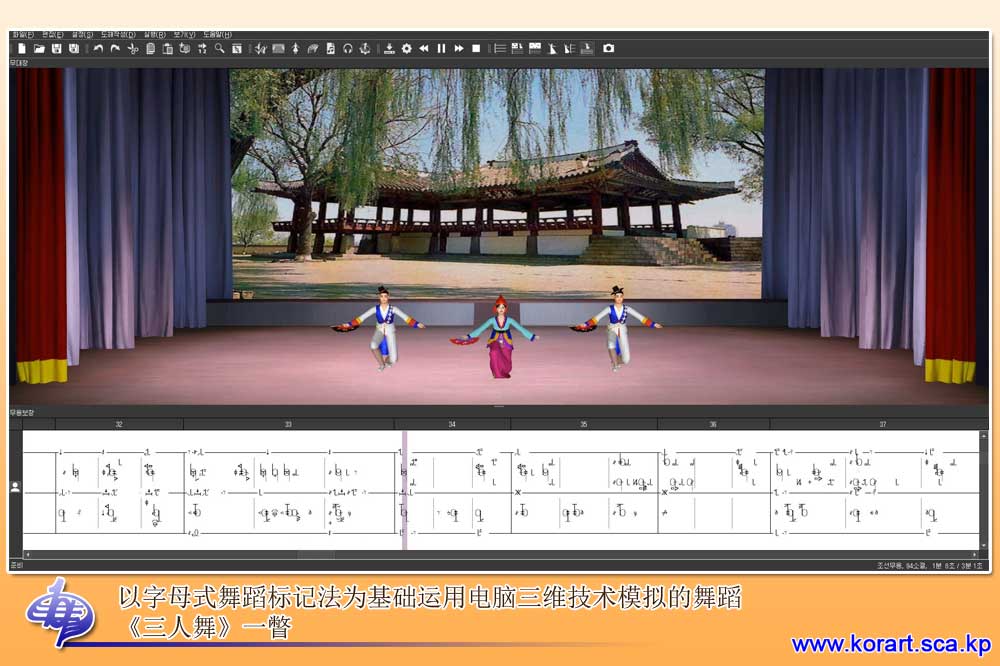Click the download arrow tray icon
1000x666 pixels.
tap(389, 48)
